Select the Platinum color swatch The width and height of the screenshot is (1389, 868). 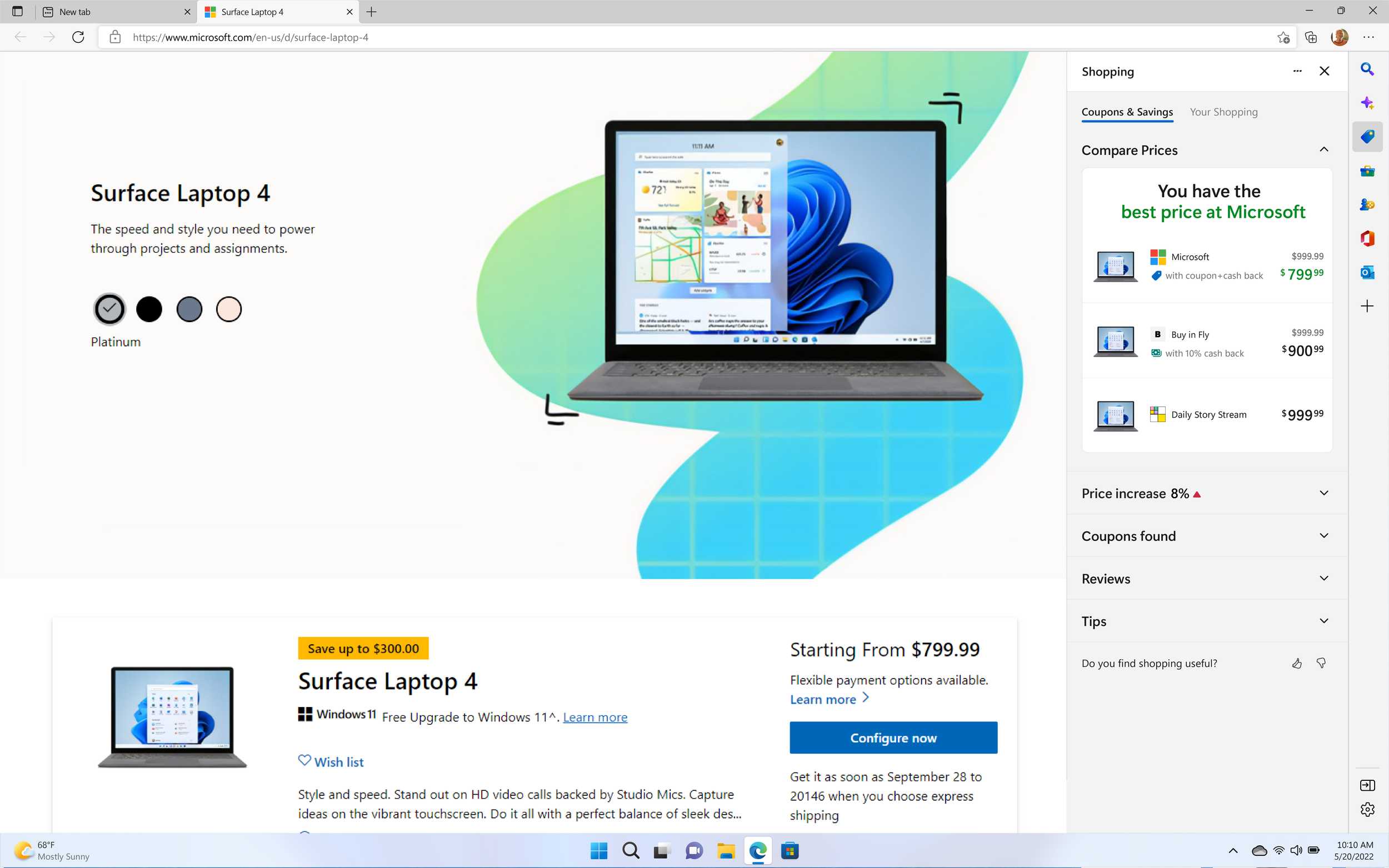click(x=109, y=309)
